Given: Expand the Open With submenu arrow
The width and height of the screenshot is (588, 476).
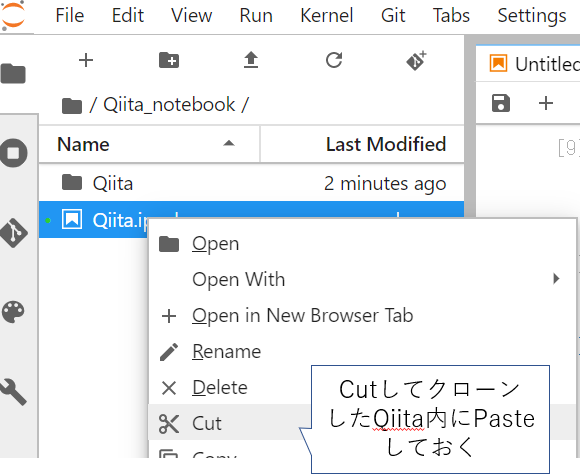Looking at the screenshot, I should click(x=556, y=279).
